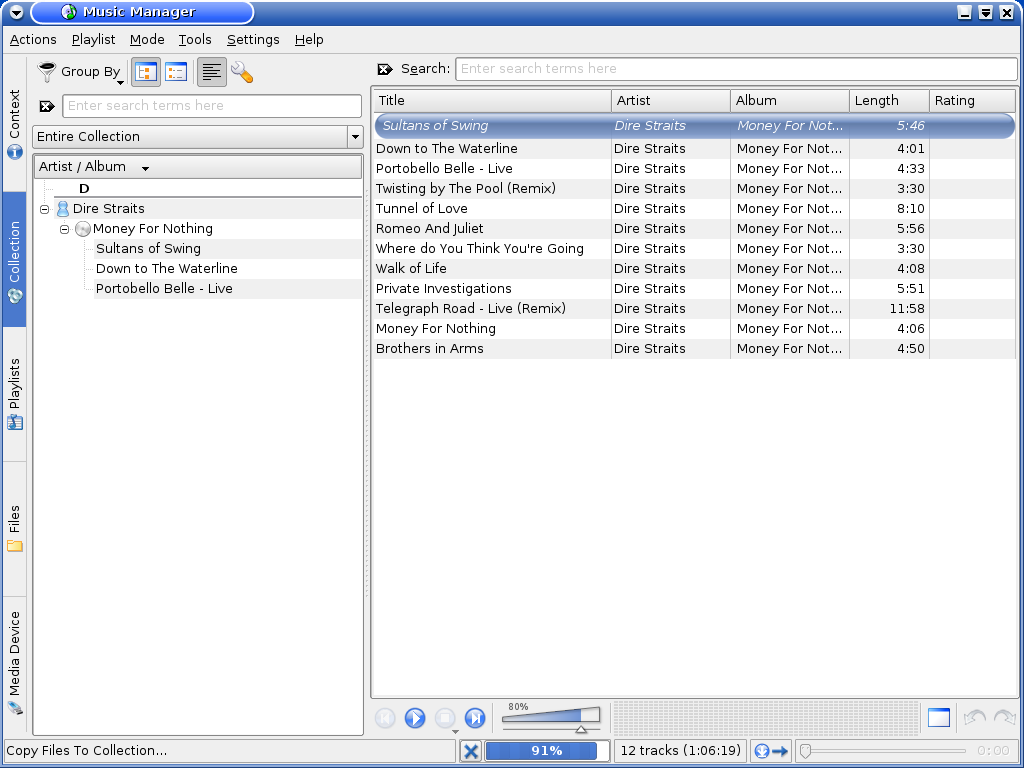Clear the playlist search field icon
Viewport: 1024px width, 768px height.
pos(385,69)
